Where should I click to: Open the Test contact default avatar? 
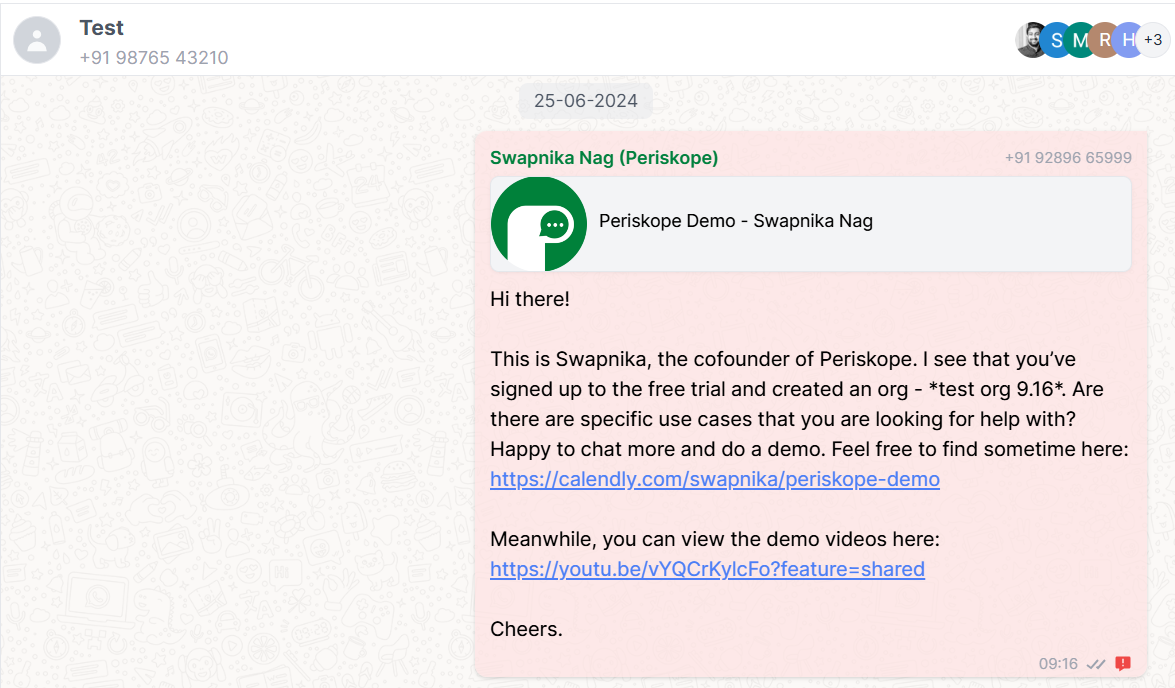[x=37, y=40]
